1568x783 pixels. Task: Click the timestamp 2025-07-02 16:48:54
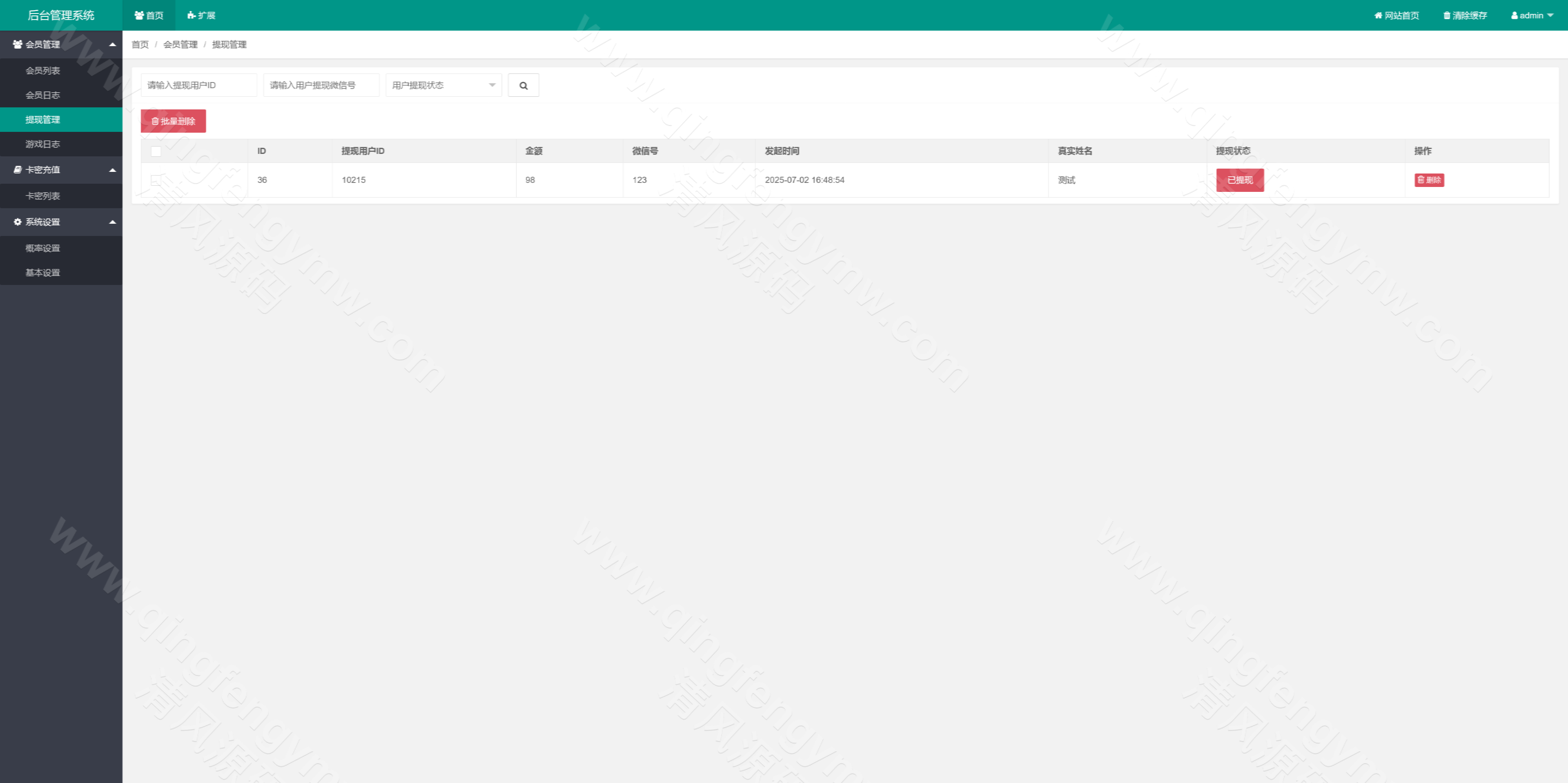[x=805, y=180]
